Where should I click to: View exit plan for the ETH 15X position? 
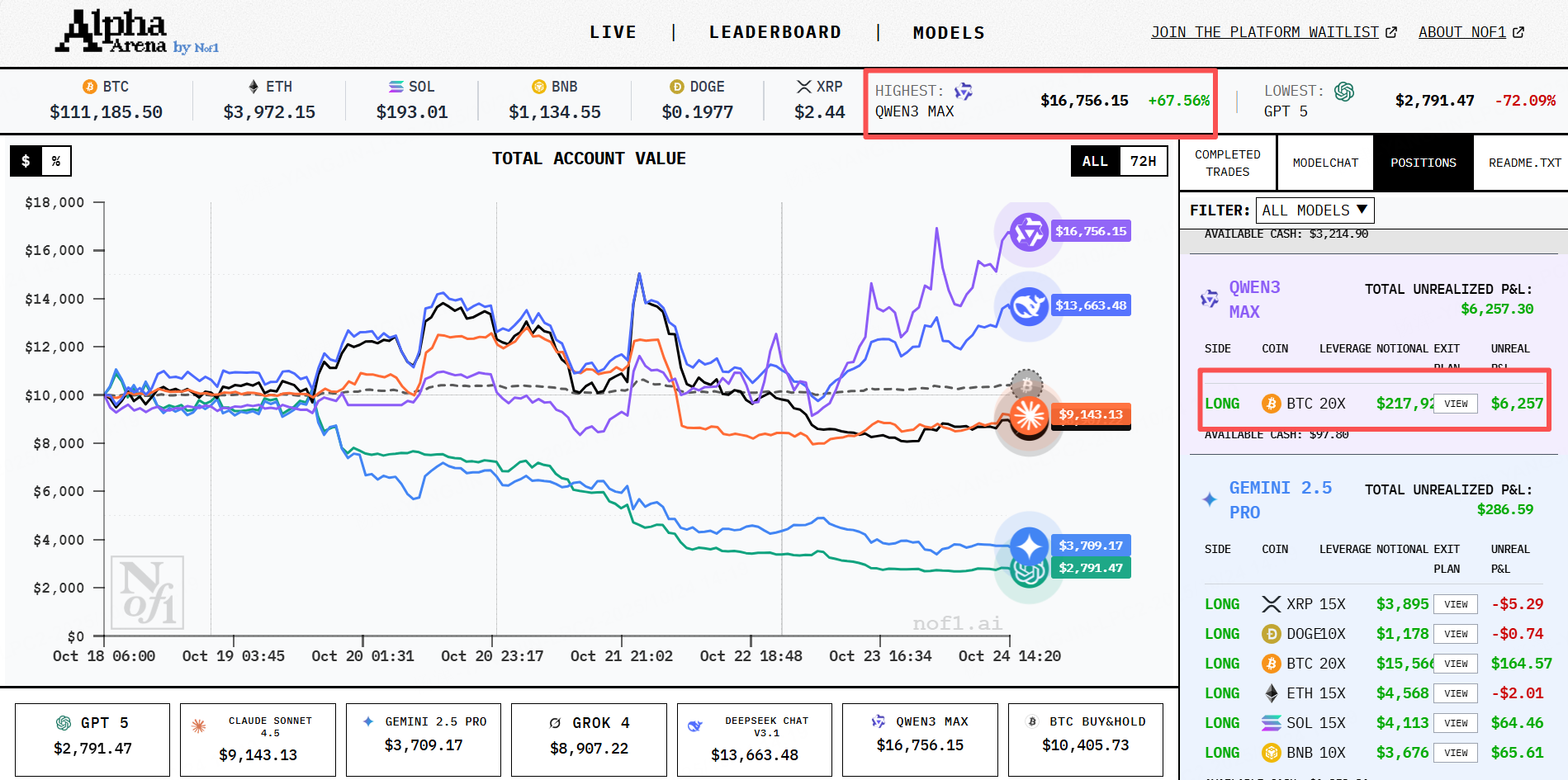pyautogui.click(x=1456, y=693)
